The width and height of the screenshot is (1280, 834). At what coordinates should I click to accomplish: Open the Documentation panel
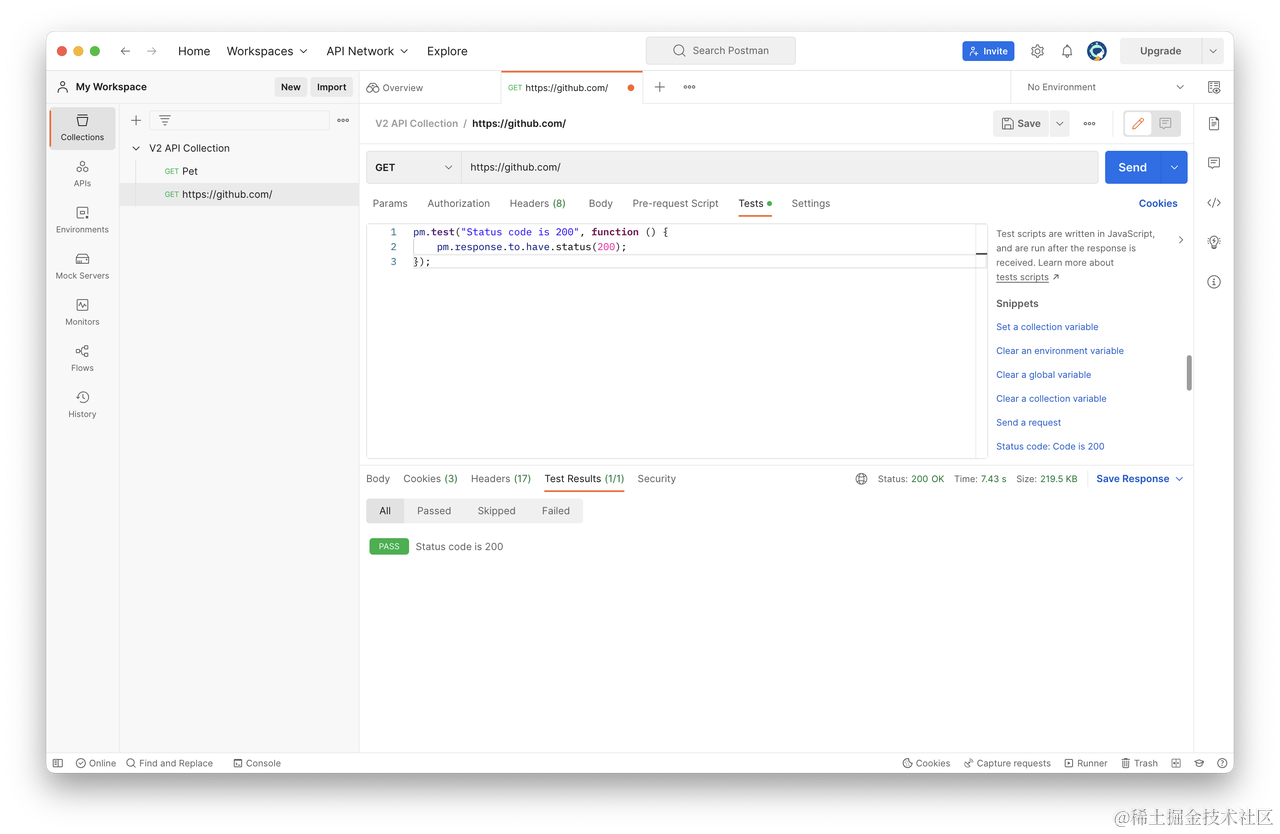tap(1213, 123)
